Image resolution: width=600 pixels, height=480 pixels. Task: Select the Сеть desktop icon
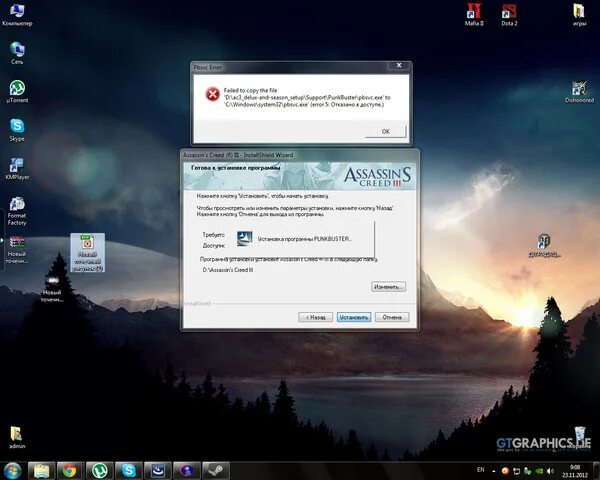(x=17, y=53)
